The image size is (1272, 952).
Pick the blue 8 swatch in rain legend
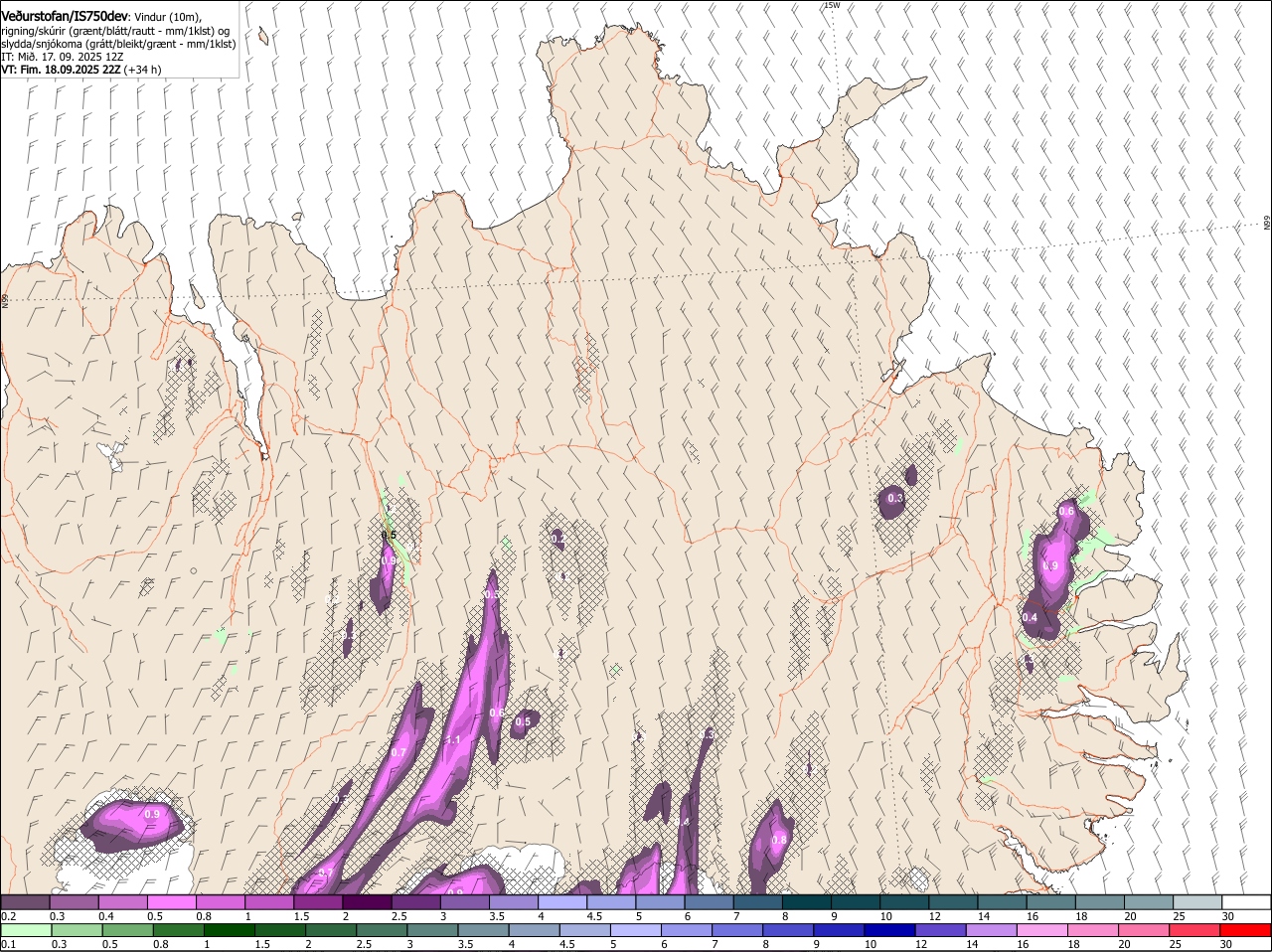[x=788, y=930]
